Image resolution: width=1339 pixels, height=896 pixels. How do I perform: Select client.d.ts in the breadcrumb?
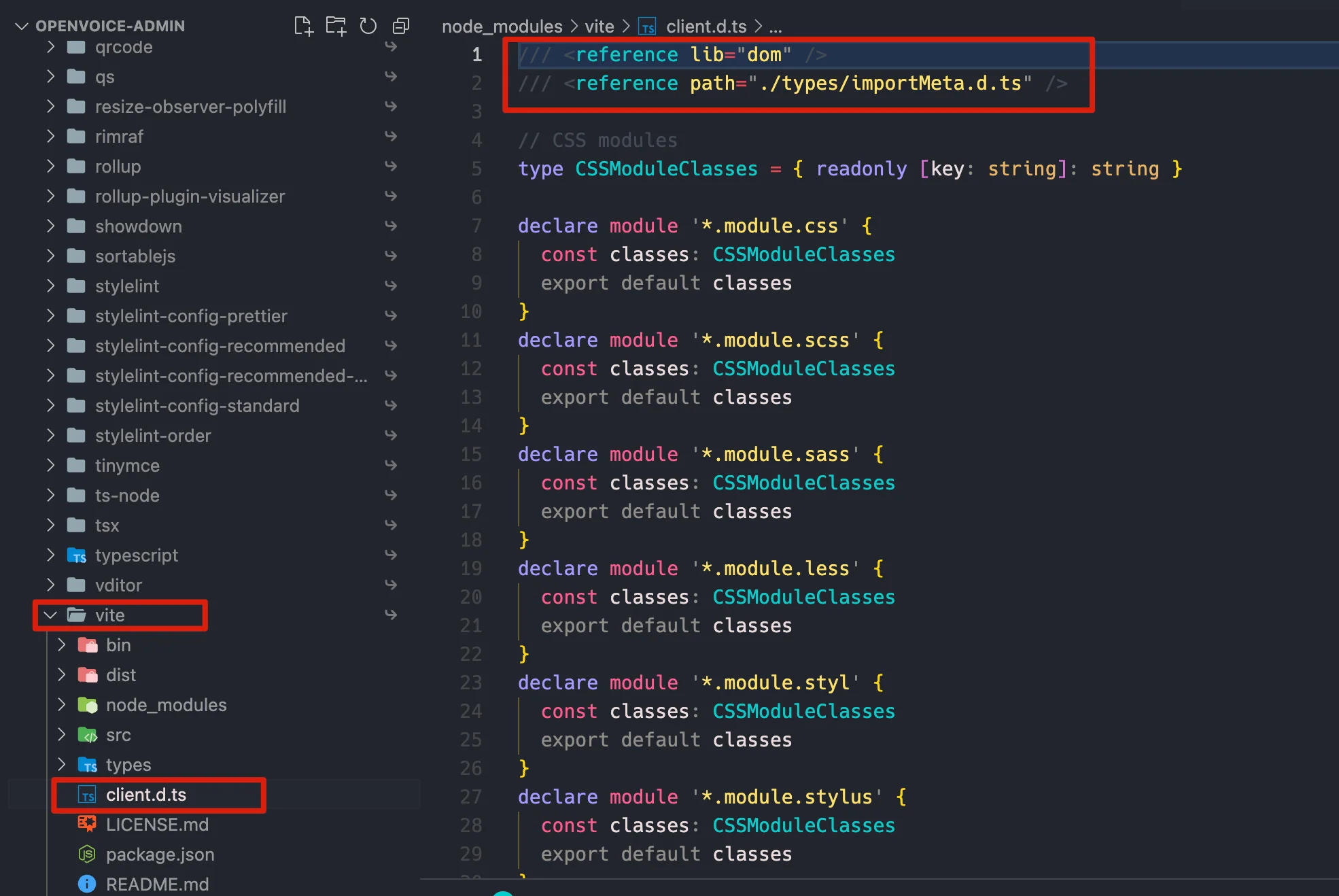pyautogui.click(x=706, y=27)
